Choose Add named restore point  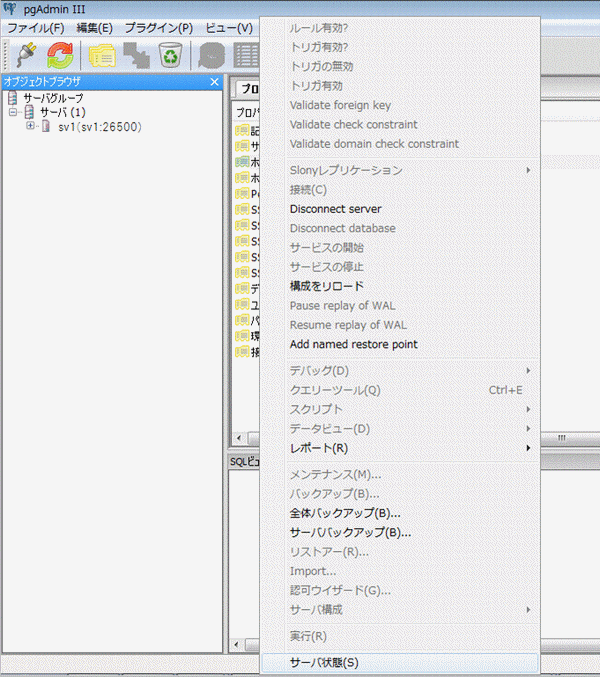[x=353, y=344]
